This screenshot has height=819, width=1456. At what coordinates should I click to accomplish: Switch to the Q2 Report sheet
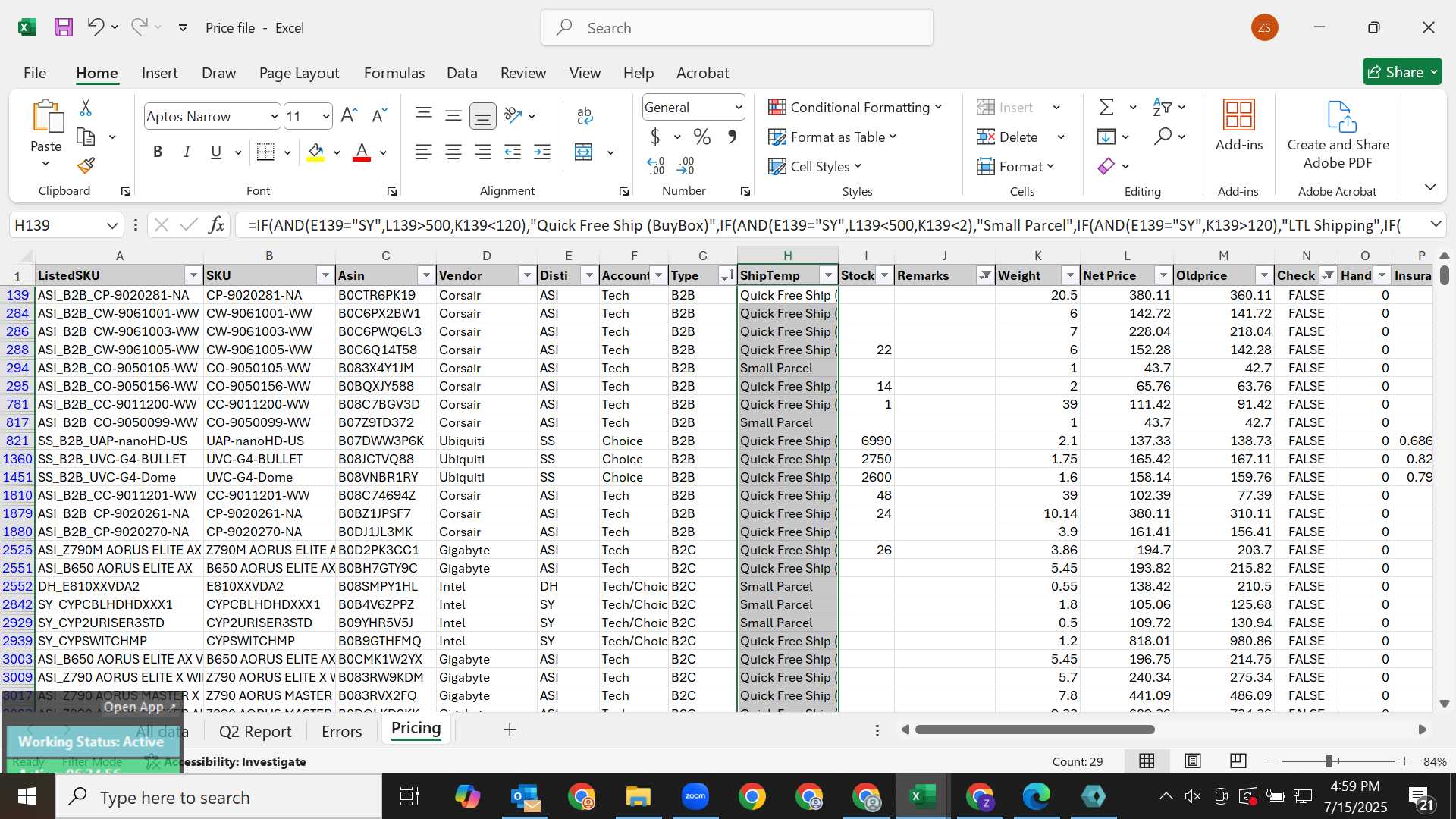pyautogui.click(x=255, y=731)
